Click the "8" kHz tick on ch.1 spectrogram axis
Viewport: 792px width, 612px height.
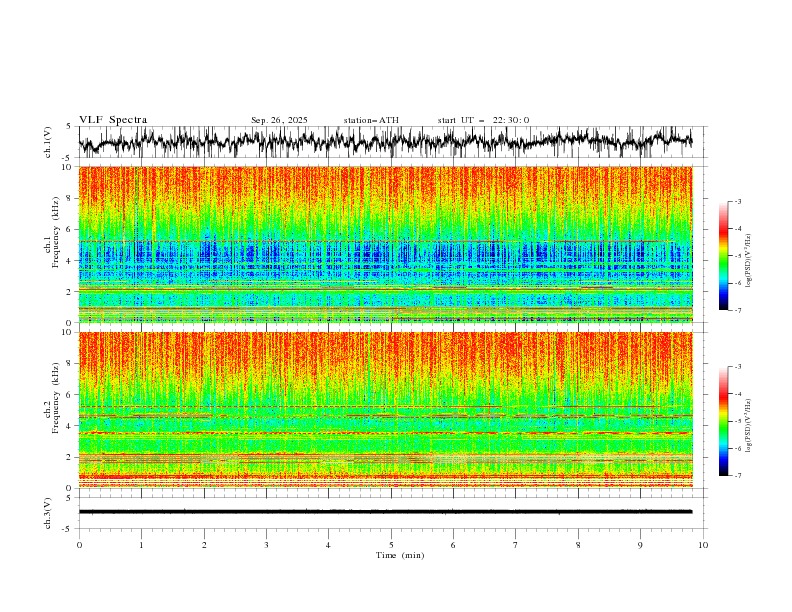click(x=71, y=198)
